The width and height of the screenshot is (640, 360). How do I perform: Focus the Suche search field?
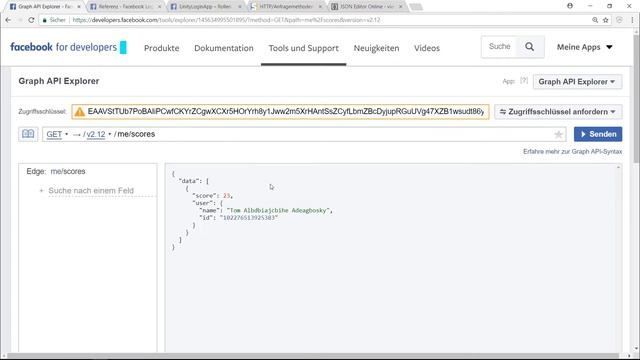click(500, 47)
